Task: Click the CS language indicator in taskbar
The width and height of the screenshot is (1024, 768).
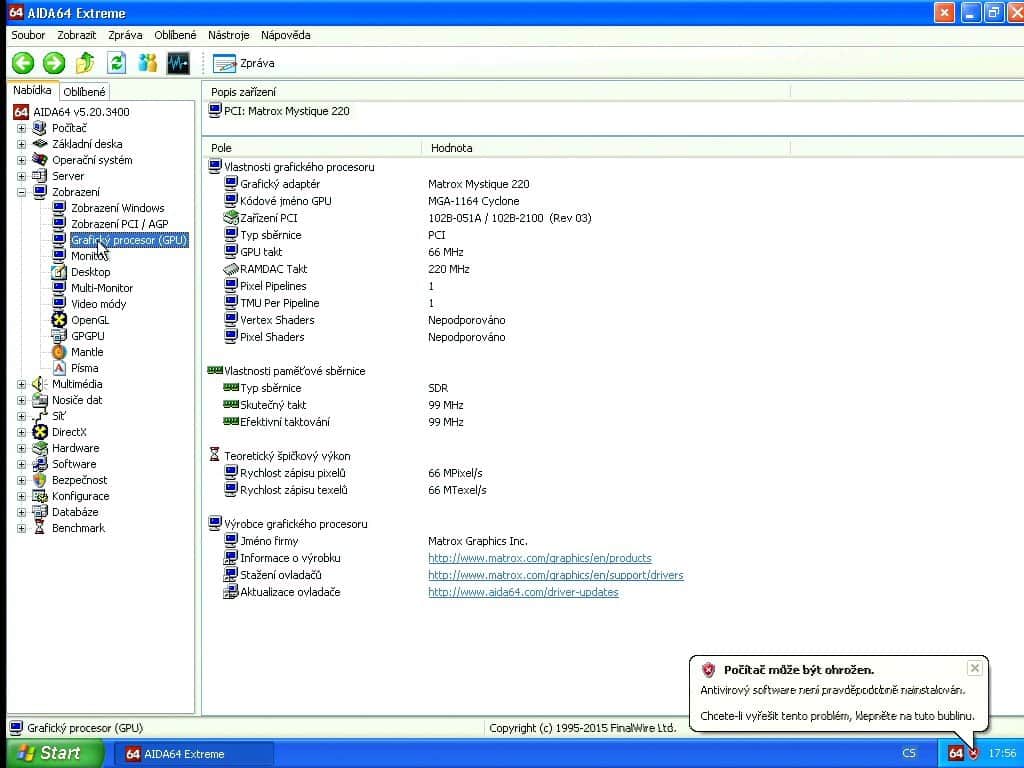Action: pyautogui.click(x=908, y=754)
